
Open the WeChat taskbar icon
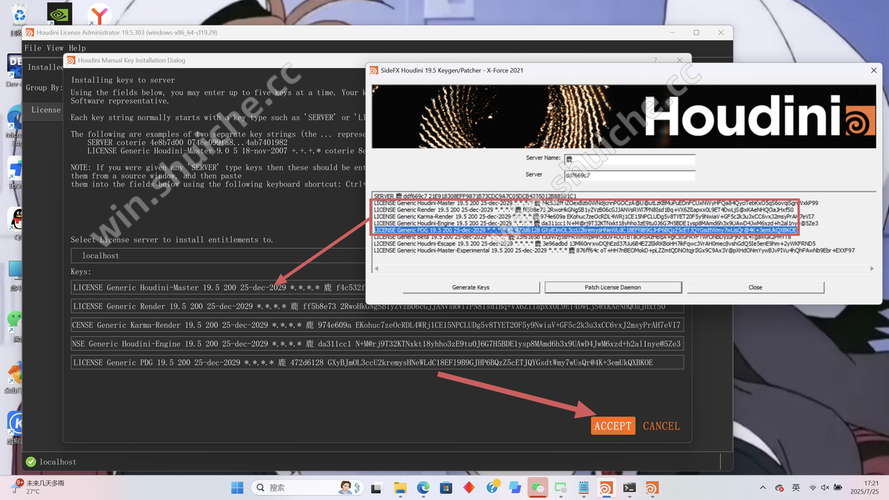click(538, 488)
